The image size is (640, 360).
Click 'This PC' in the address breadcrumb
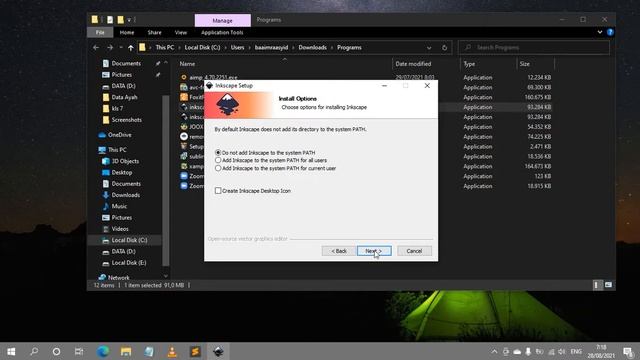[164, 47]
